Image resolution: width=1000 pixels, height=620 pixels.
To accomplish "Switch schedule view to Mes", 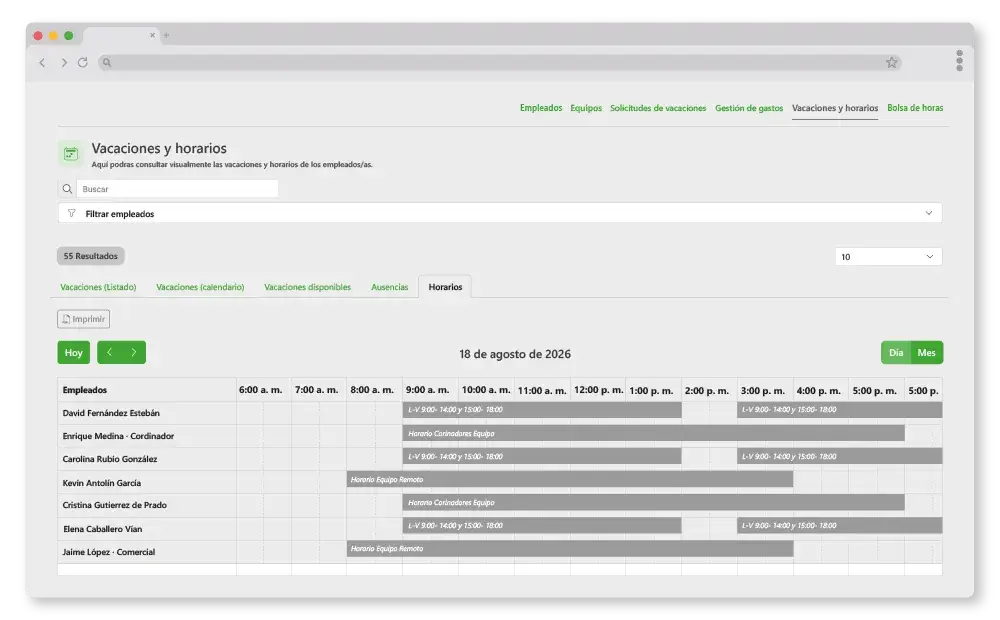I will 927,353.
